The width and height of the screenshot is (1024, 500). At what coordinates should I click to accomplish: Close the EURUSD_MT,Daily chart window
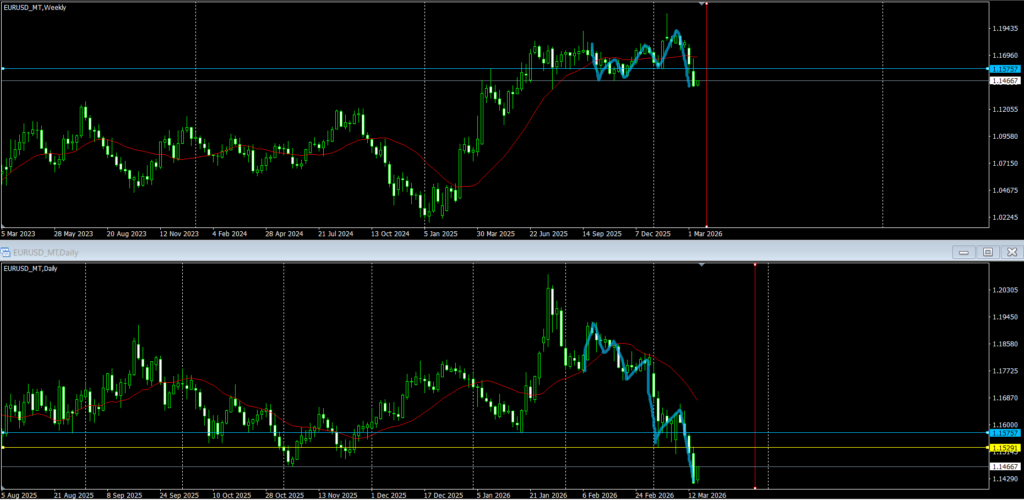pyautogui.click(x=1012, y=252)
